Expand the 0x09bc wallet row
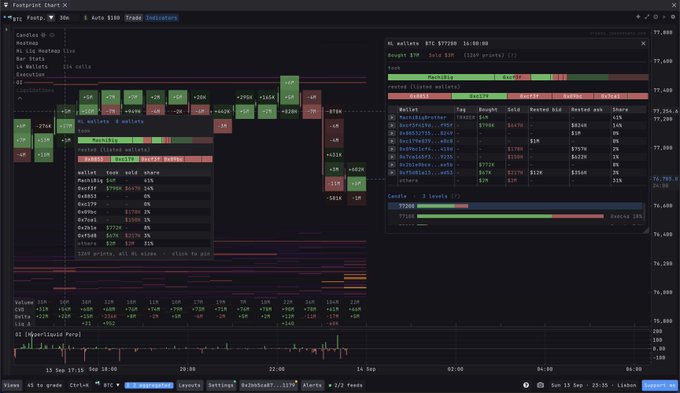The image size is (680, 393). [392, 149]
